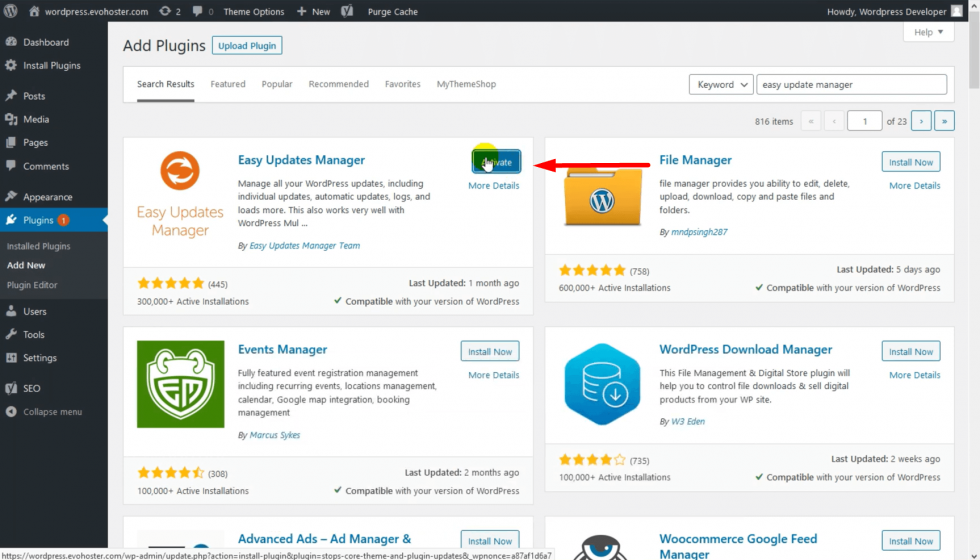Activate the Easy Updates Manager plugin
980x560 pixels.
[496, 162]
